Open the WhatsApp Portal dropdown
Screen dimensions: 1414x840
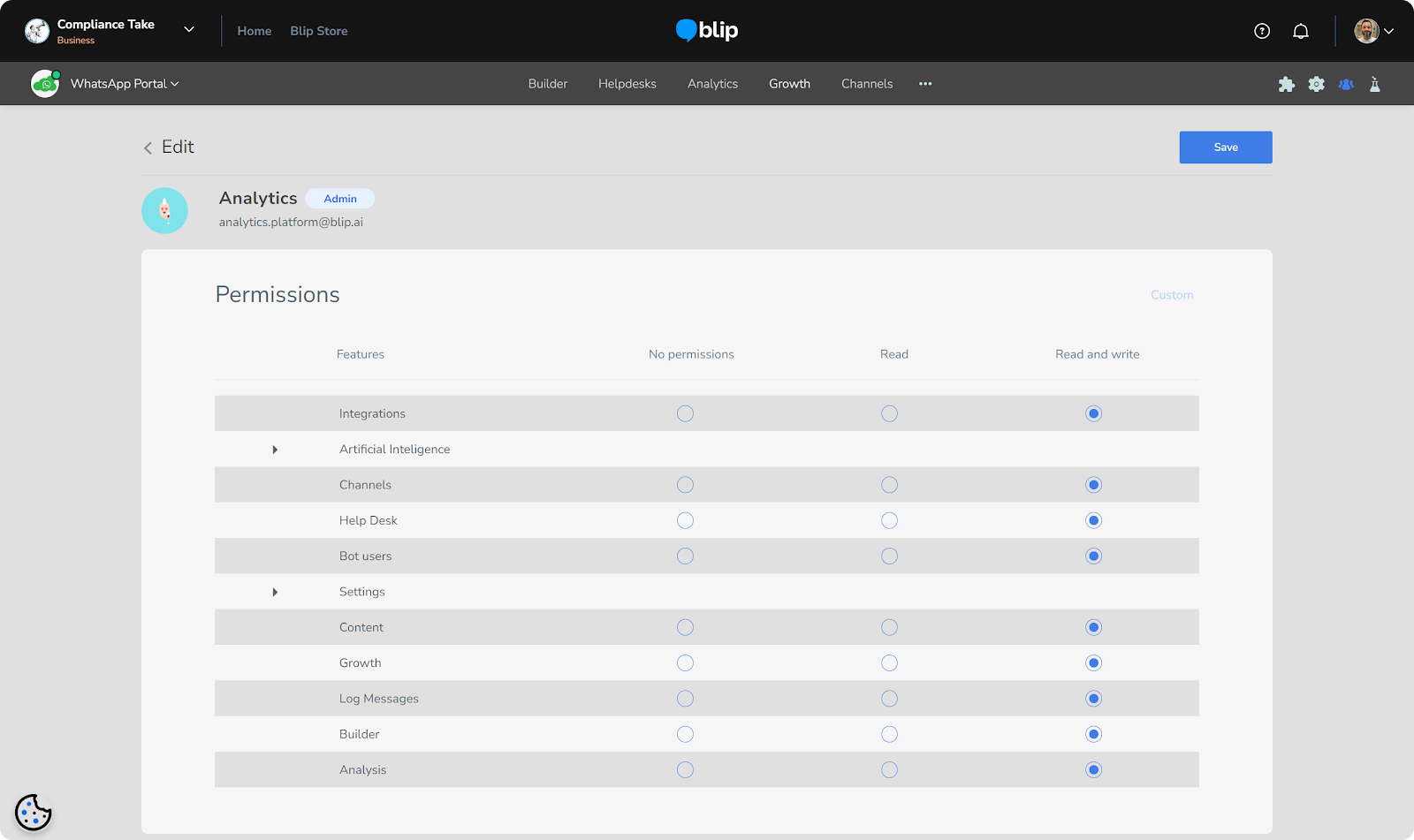click(x=124, y=84)
